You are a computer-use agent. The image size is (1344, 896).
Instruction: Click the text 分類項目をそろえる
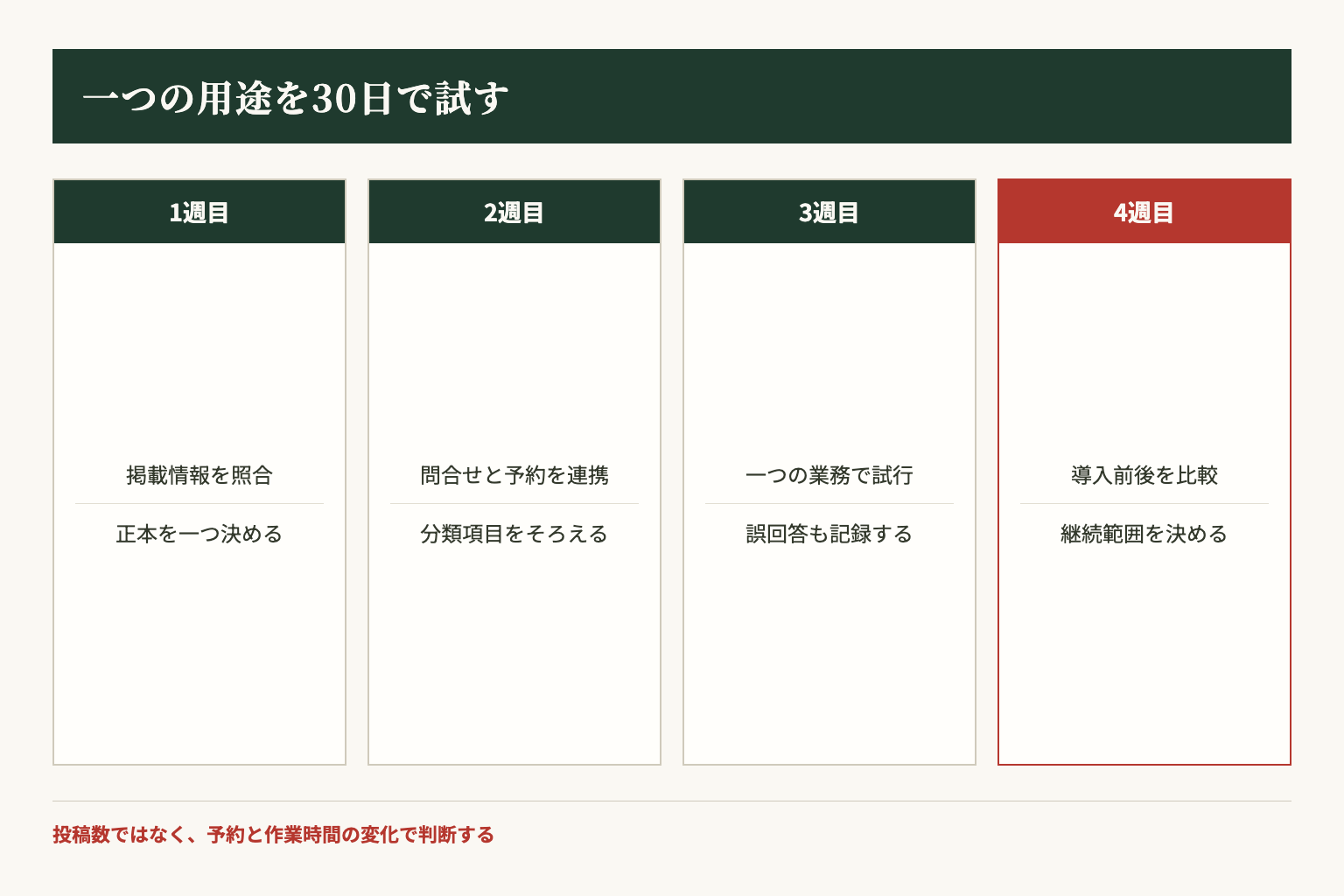pyautogui.click(x=514, y=534)
